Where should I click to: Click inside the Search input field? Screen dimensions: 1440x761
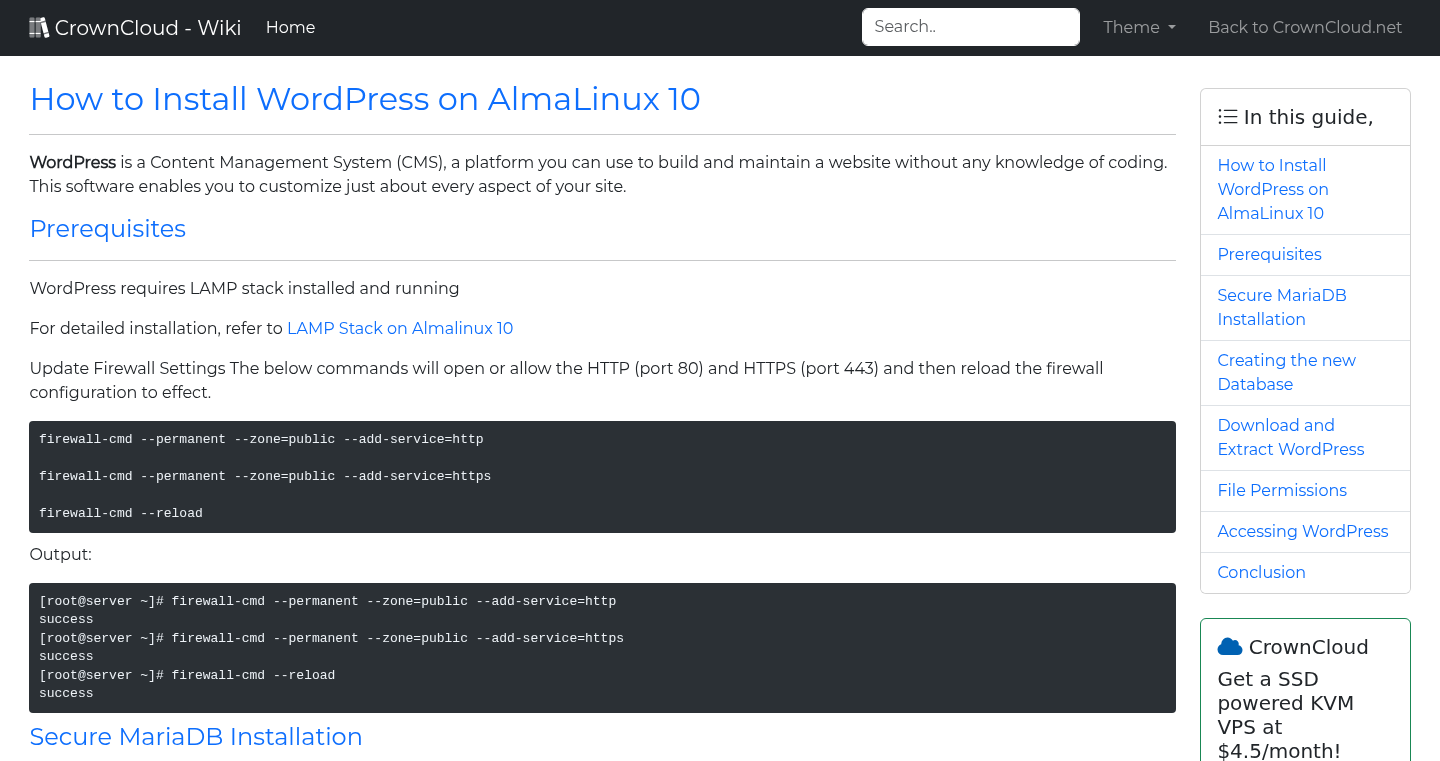pyautogui.click(x=970, y=27)
